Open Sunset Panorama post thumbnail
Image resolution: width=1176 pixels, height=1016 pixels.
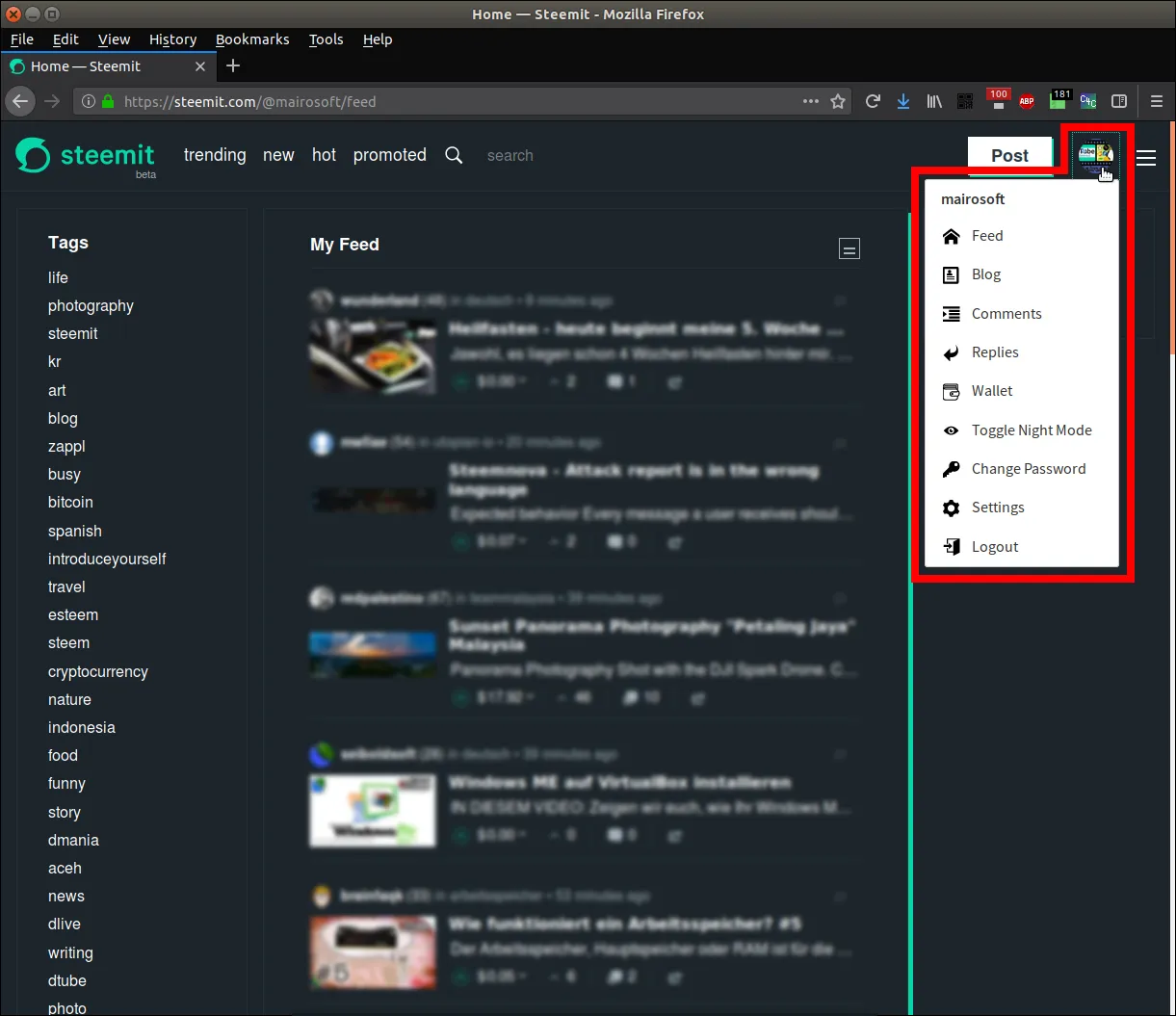pyautogui.click(x=371, y=654)
